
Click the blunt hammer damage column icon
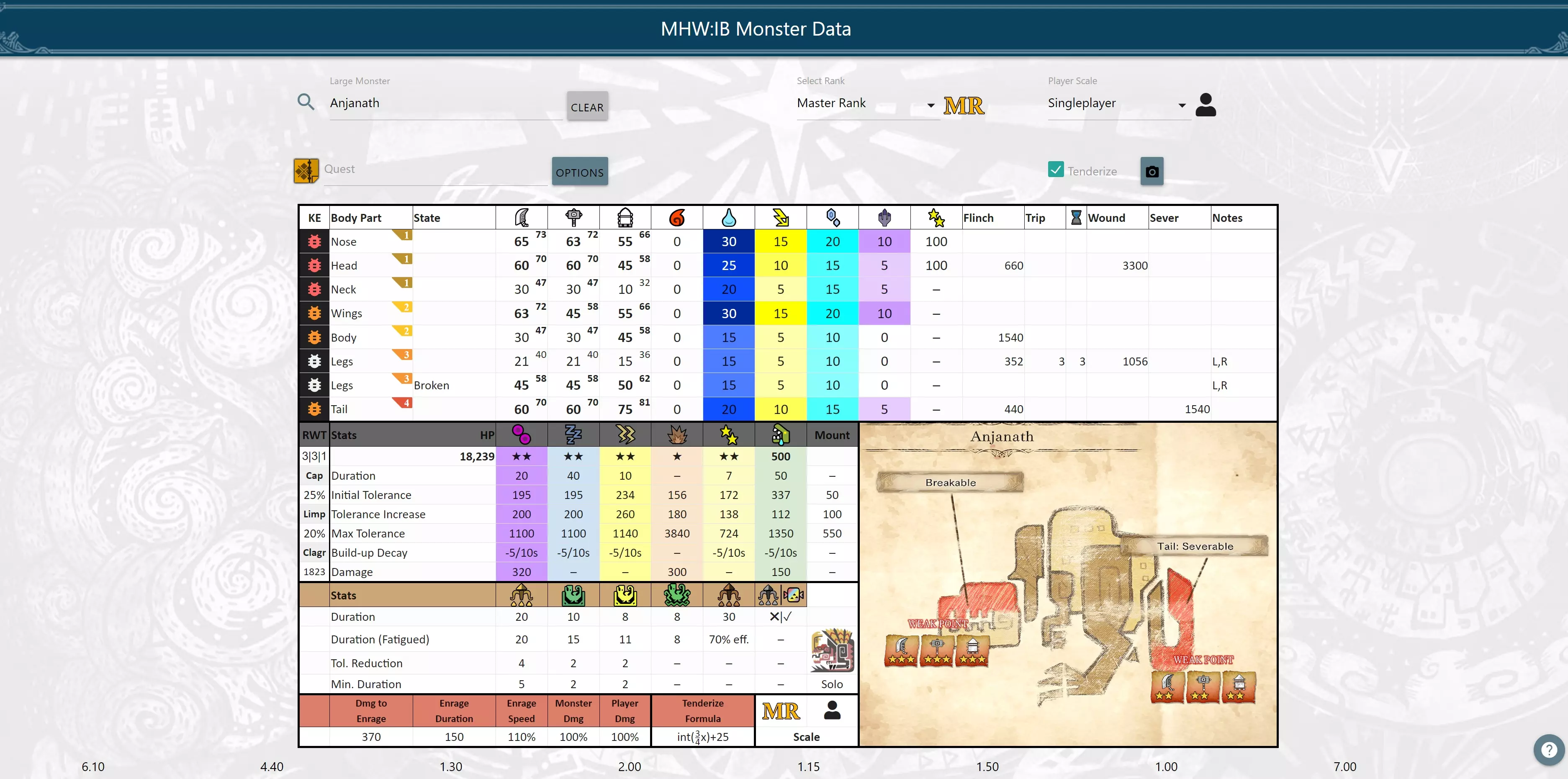[573, 217]
